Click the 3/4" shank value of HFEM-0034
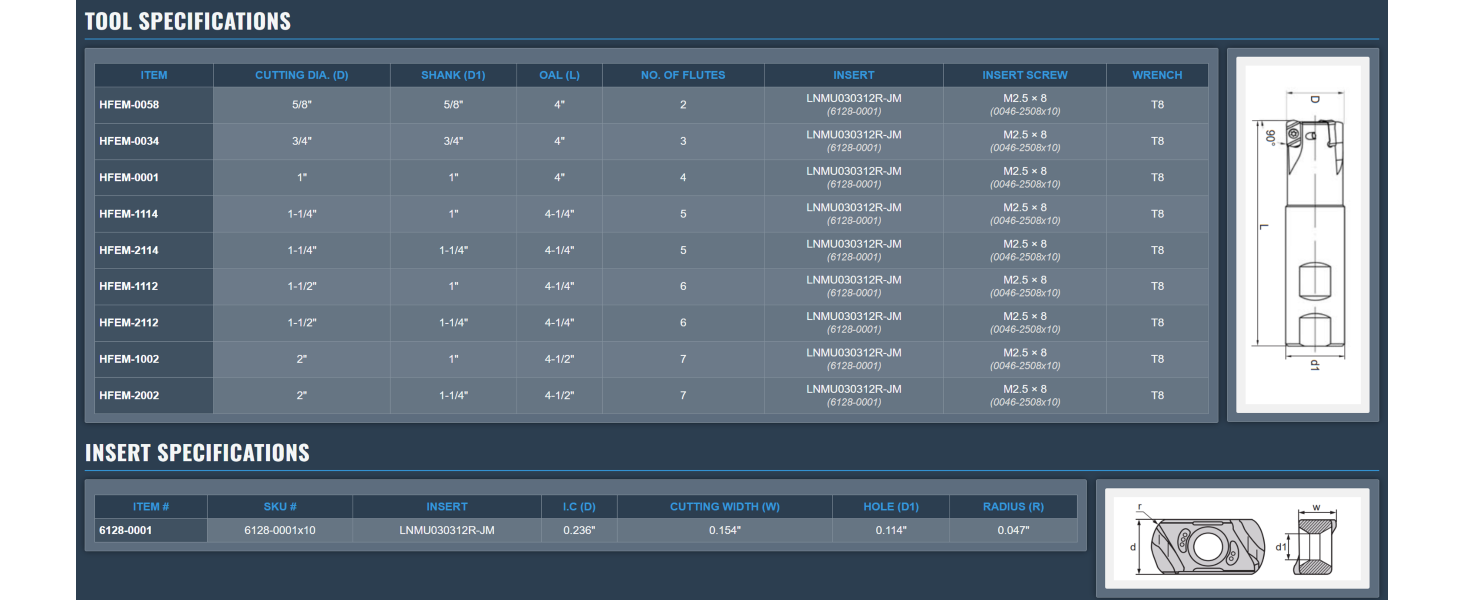This screenshot has width=1464, height=600. (453, 141)
